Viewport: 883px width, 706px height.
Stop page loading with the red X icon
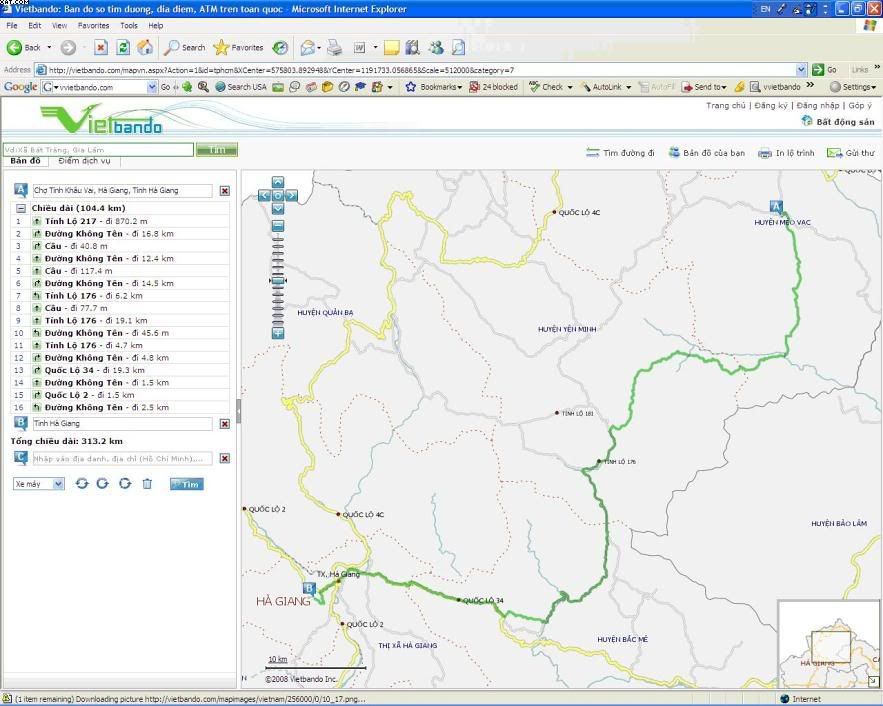click(x=101, y=48)
